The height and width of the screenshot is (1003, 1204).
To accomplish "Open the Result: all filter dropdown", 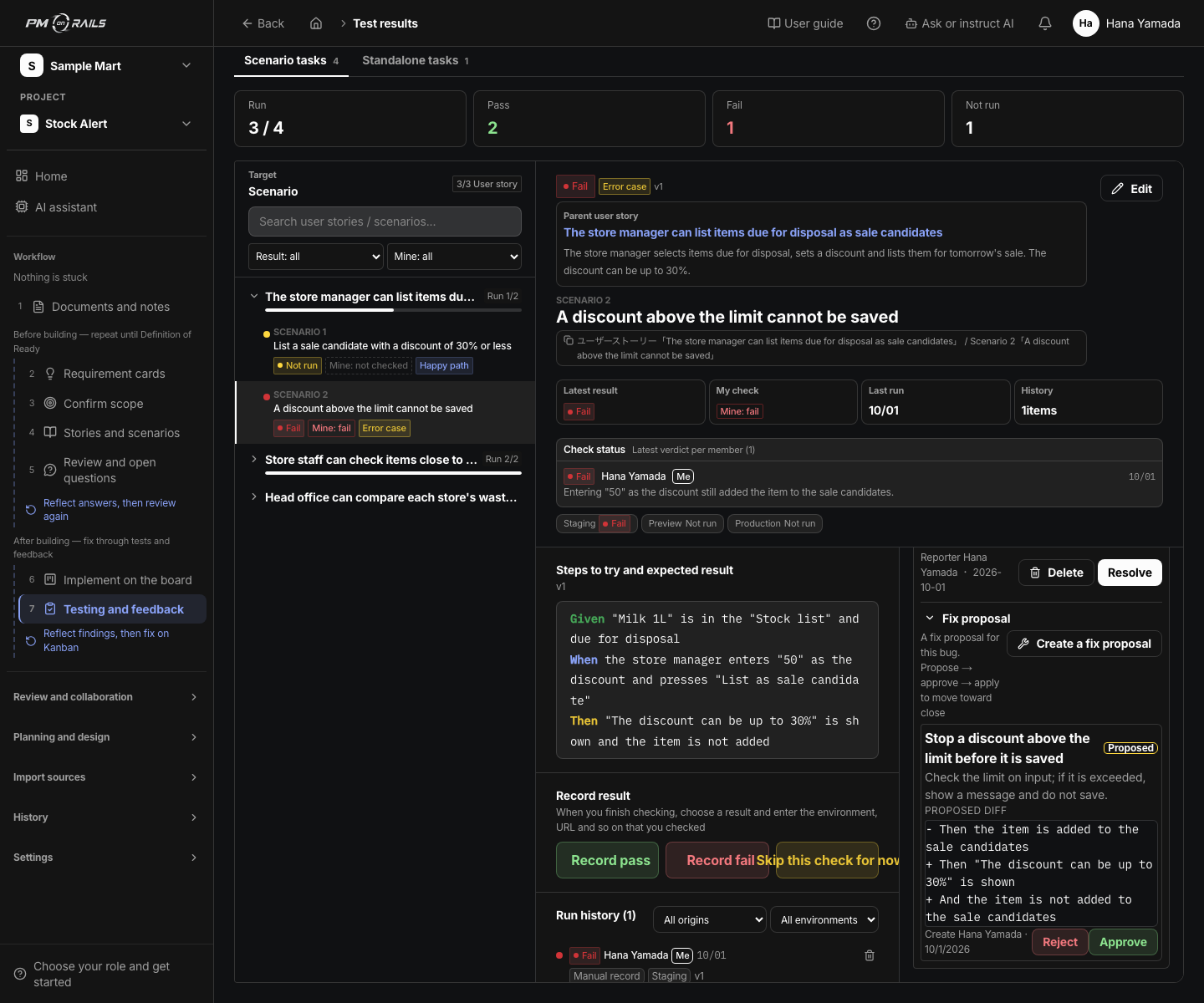I will pyautogui.click(x=316, y=257).
